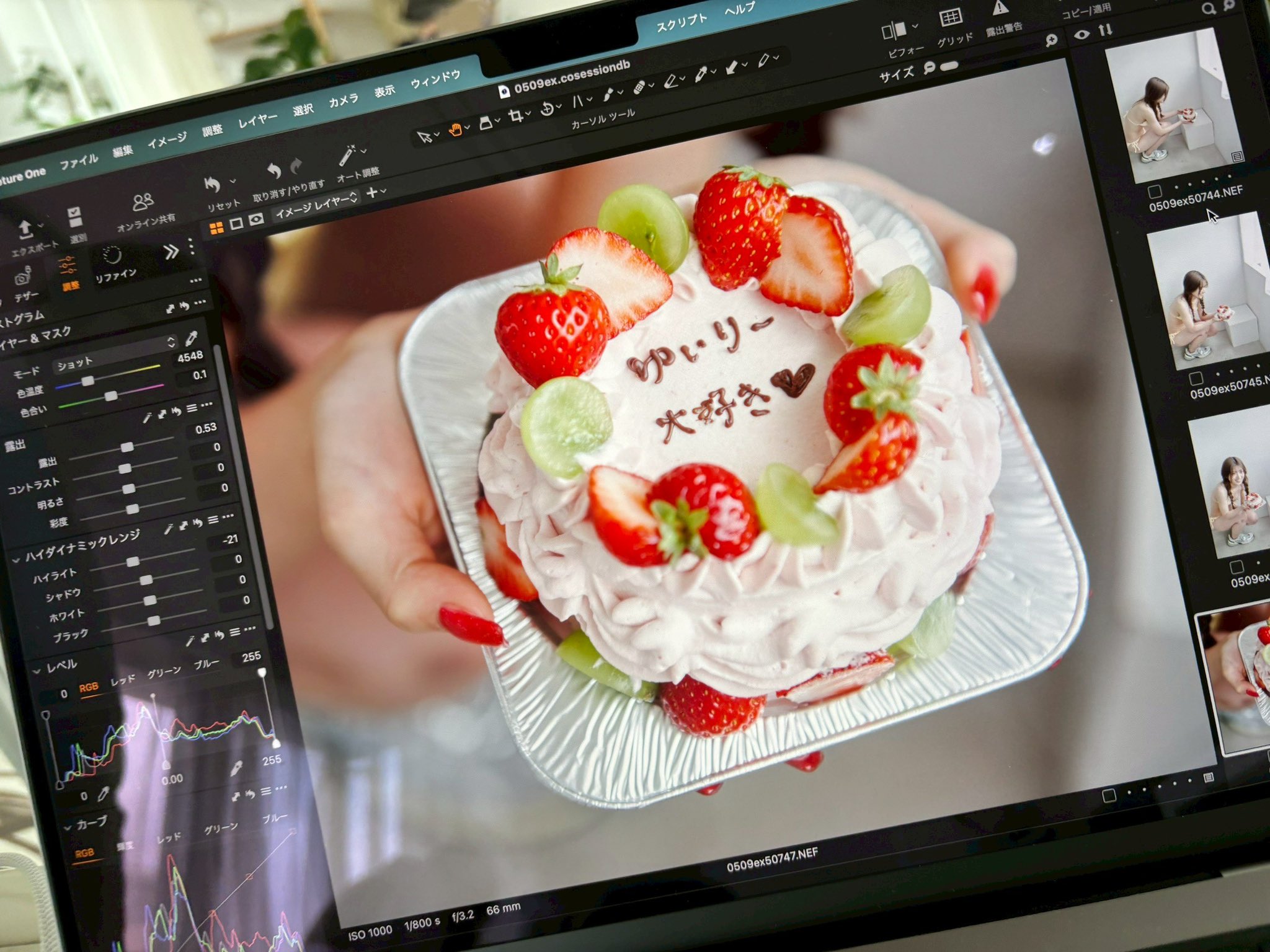Open the Help (ヘルプ) menu
Screen dimensions: 1270x952
click(x=739, y=10)
